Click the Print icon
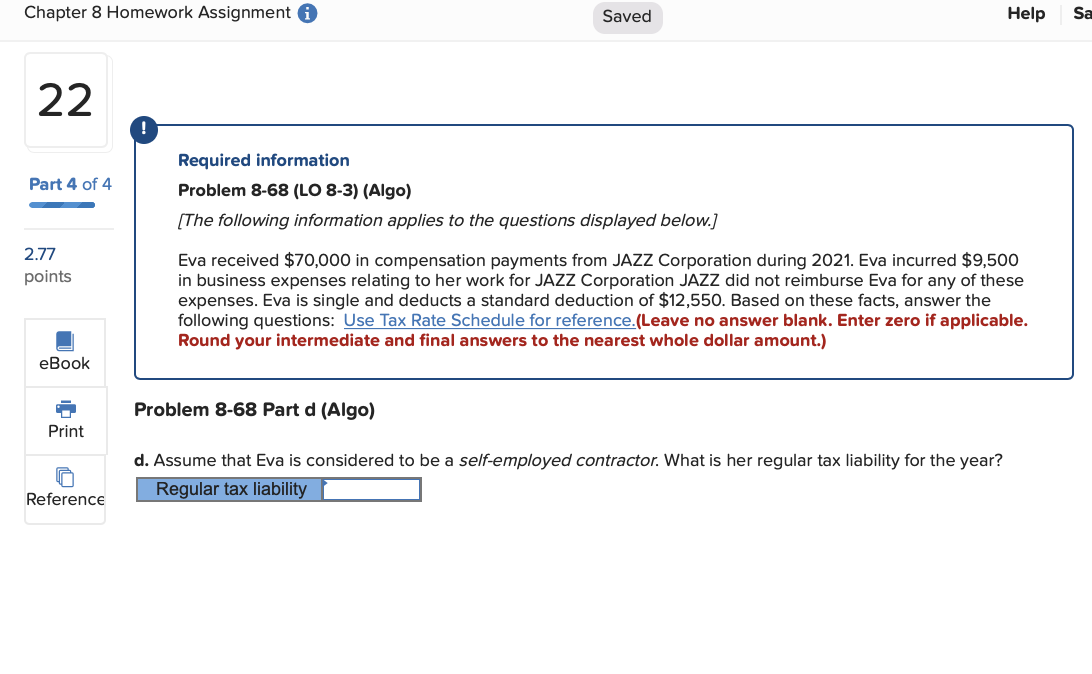This screenshot has width=1092, height=674. 64,420
